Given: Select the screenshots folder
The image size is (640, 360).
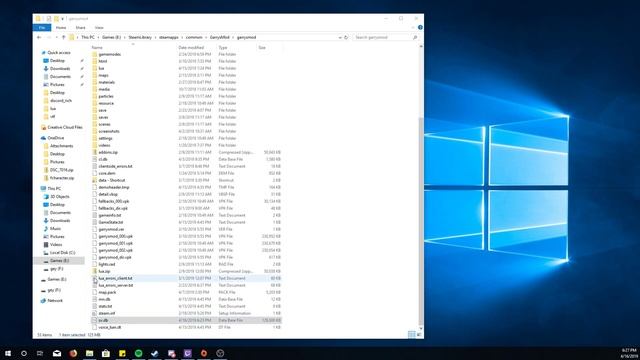Looking at the screenshot, I should (109, 131).
